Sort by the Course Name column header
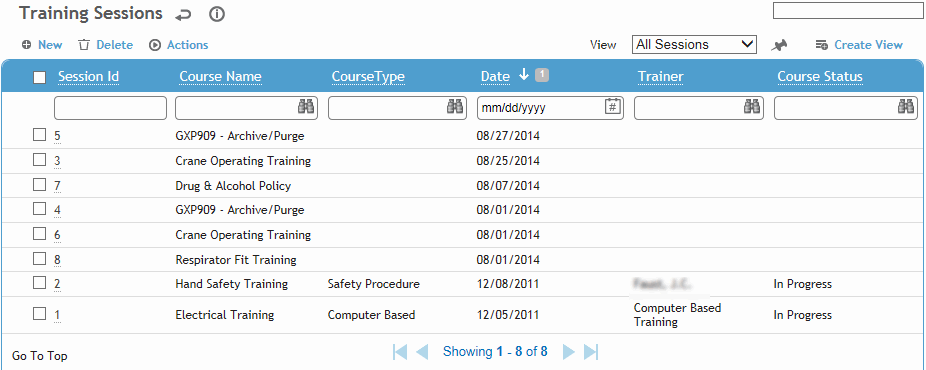Image resolution: width=926 pixels, height=370 pixels. coord(220,76)
